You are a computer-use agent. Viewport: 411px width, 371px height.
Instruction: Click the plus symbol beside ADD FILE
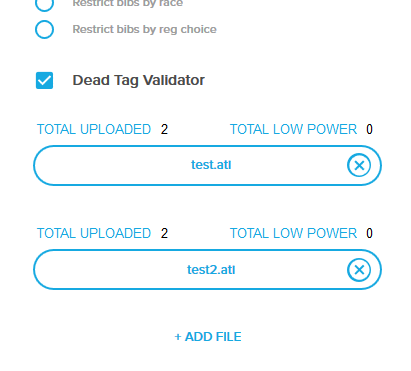point(178,337)
